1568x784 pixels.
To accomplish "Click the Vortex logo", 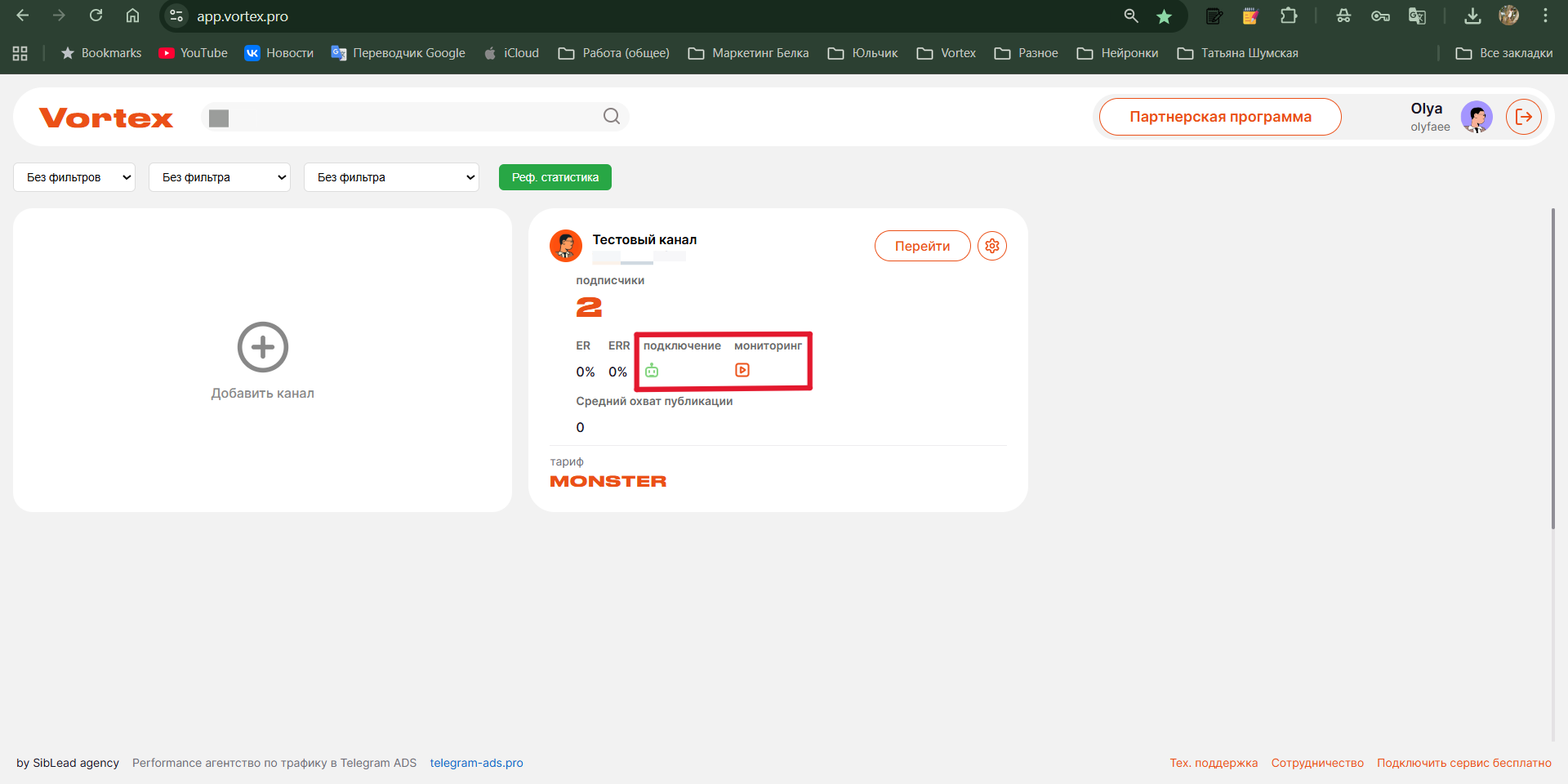I will click(x=106, y=118).
